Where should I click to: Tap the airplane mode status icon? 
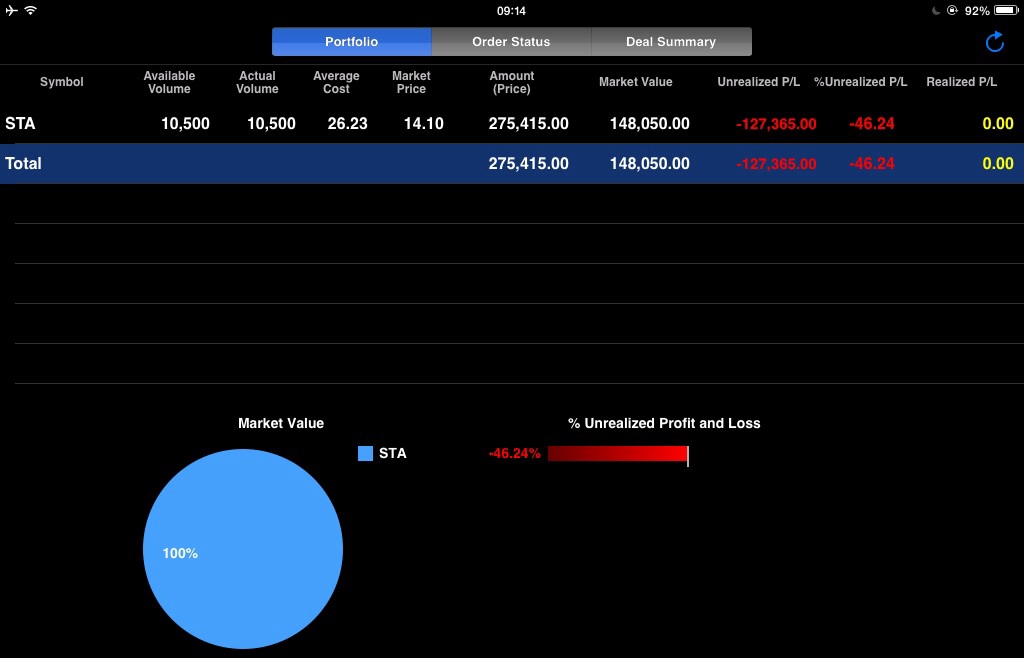[x=11, y=10]
